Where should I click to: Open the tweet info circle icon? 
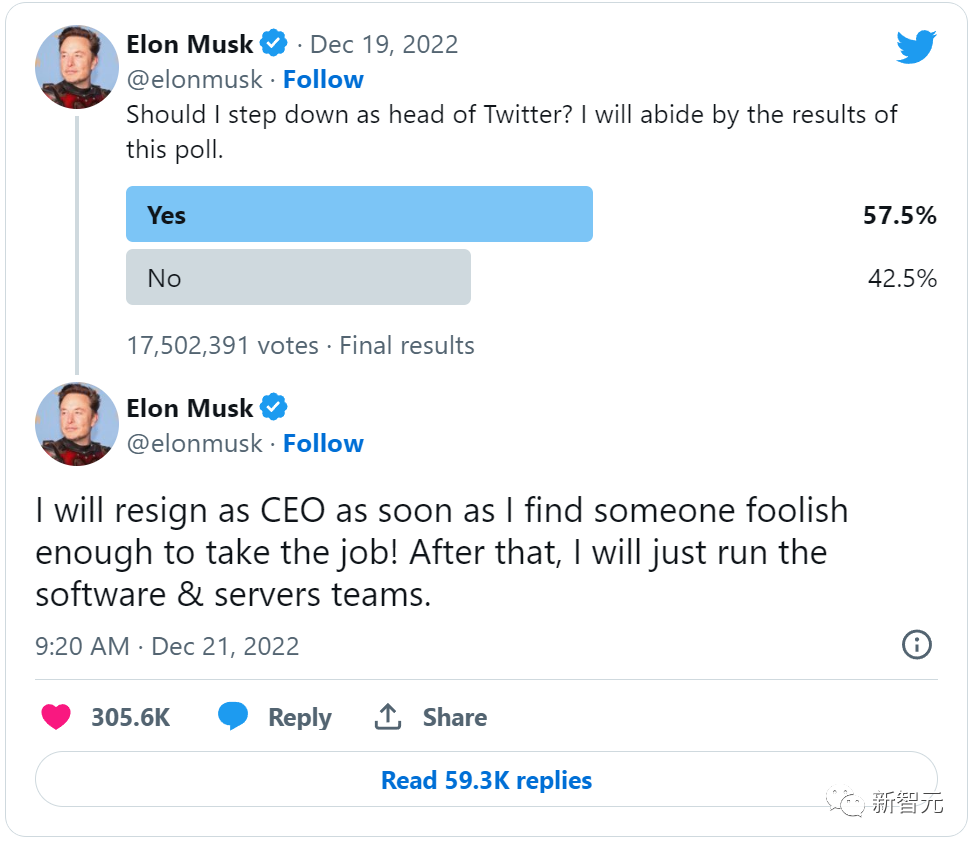[916, 645]
